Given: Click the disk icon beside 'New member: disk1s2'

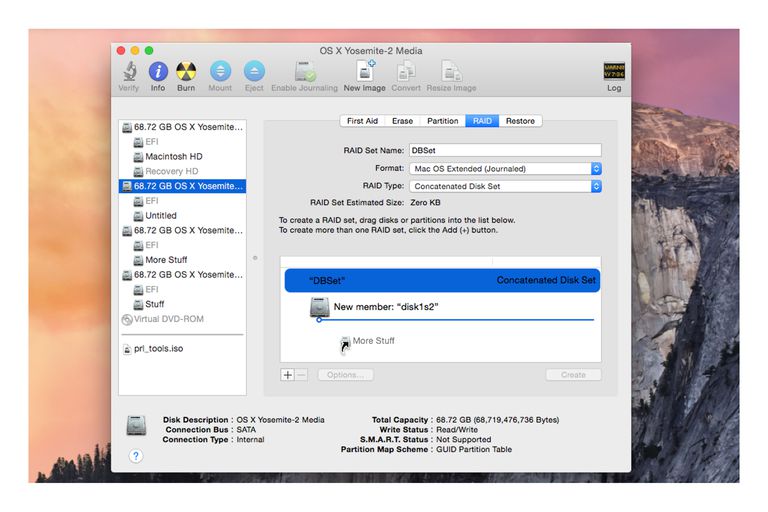Looking at the screenshot, I should [x=319, y=307].
